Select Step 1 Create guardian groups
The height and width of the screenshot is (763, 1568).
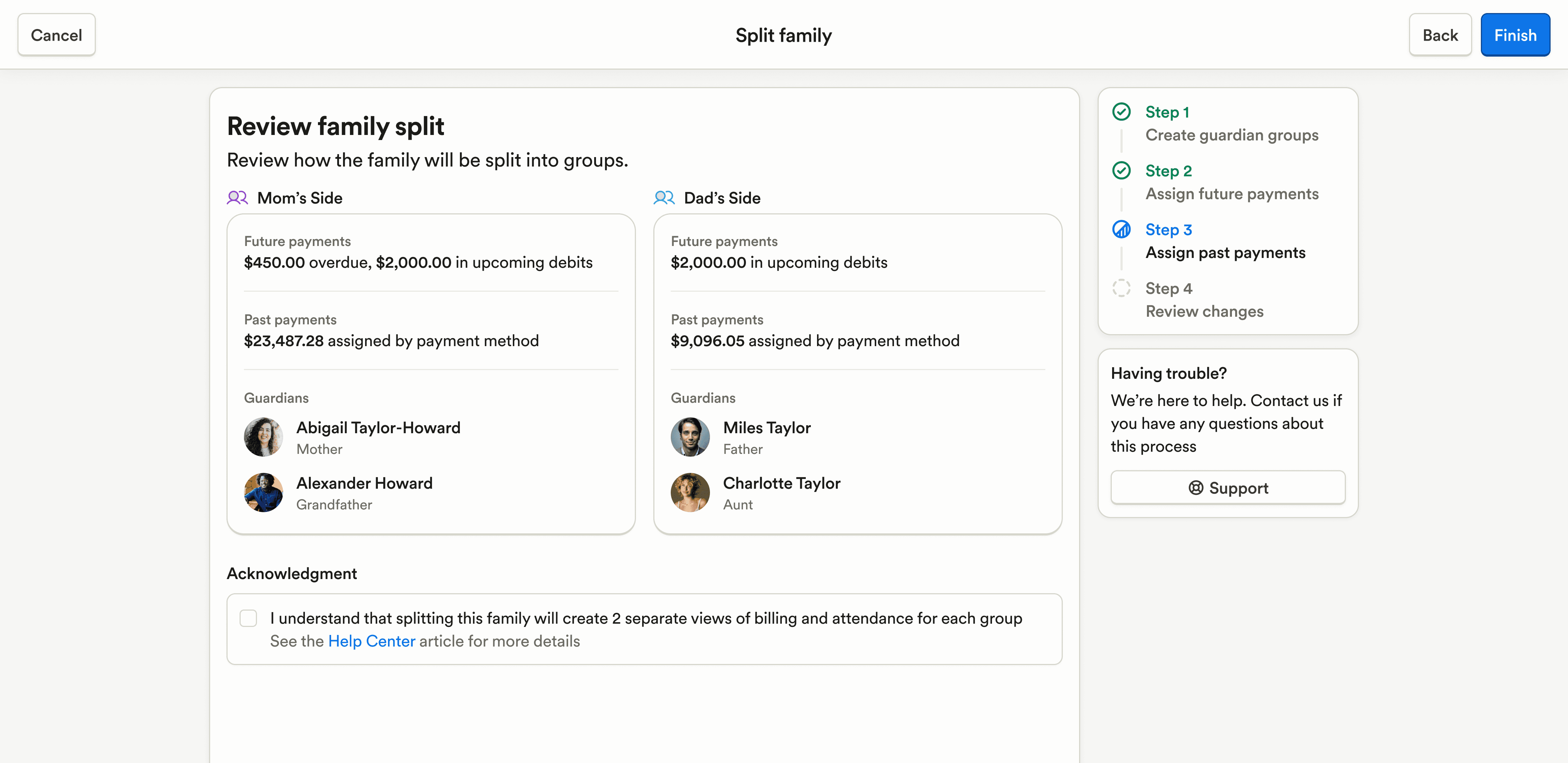(1232, 123)
